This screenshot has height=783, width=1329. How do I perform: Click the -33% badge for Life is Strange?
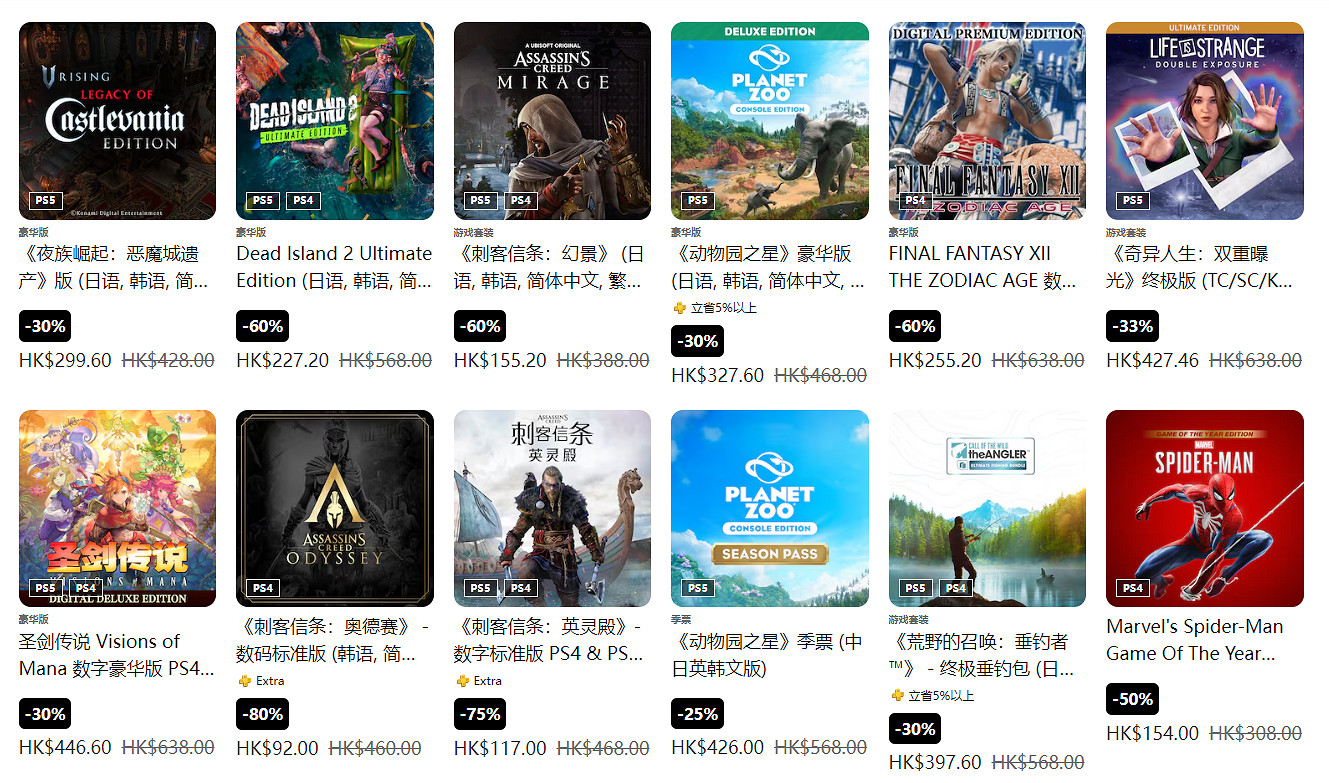pos(1132,326)
